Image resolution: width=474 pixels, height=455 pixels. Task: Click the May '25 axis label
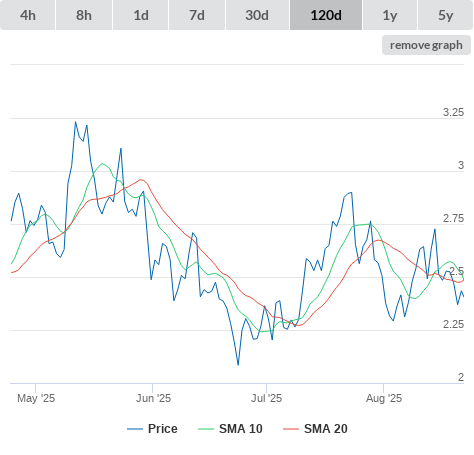[x=36, y=398]
